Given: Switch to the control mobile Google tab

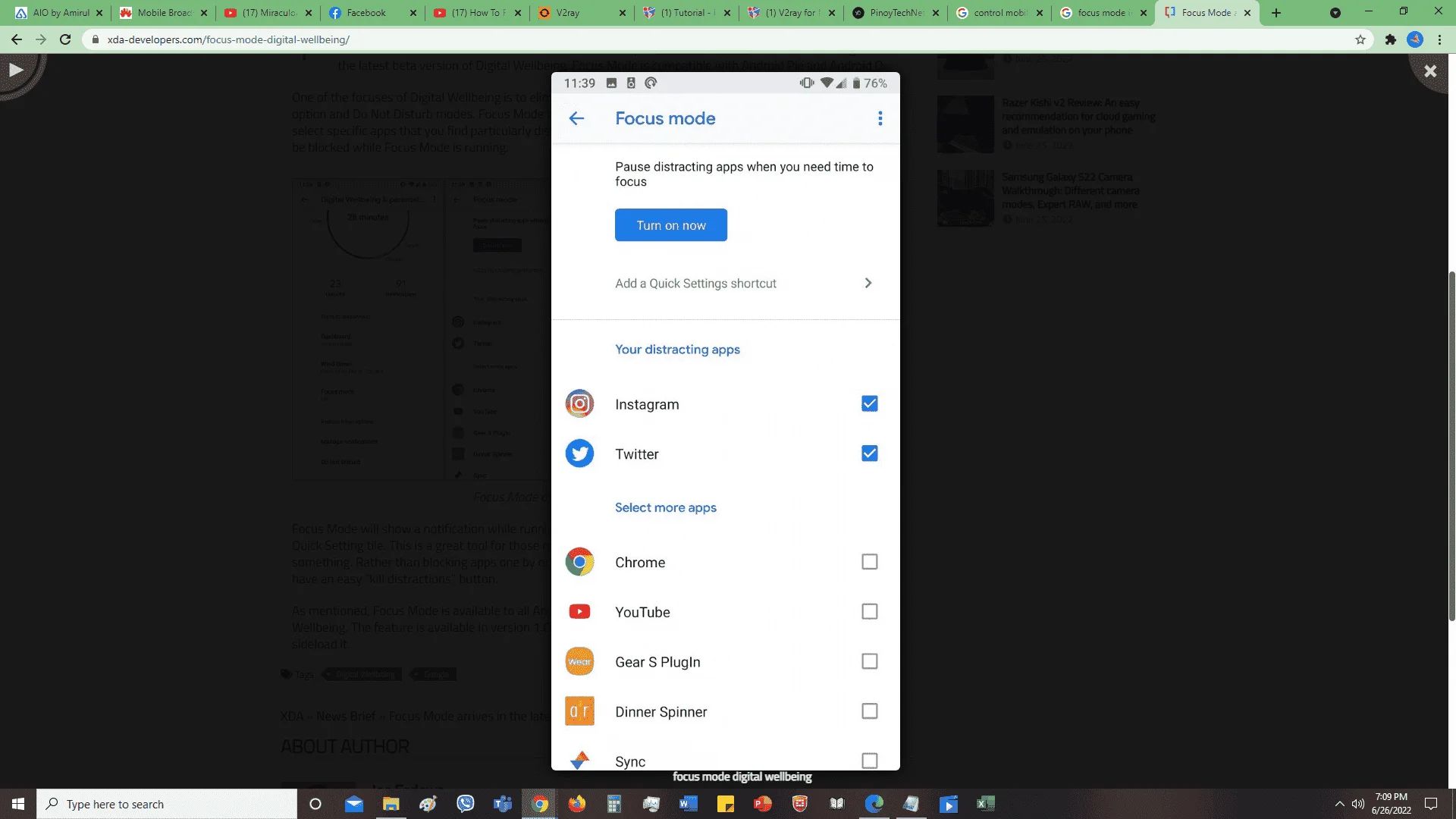Looking at the screenshot, I should (1000, 13).
